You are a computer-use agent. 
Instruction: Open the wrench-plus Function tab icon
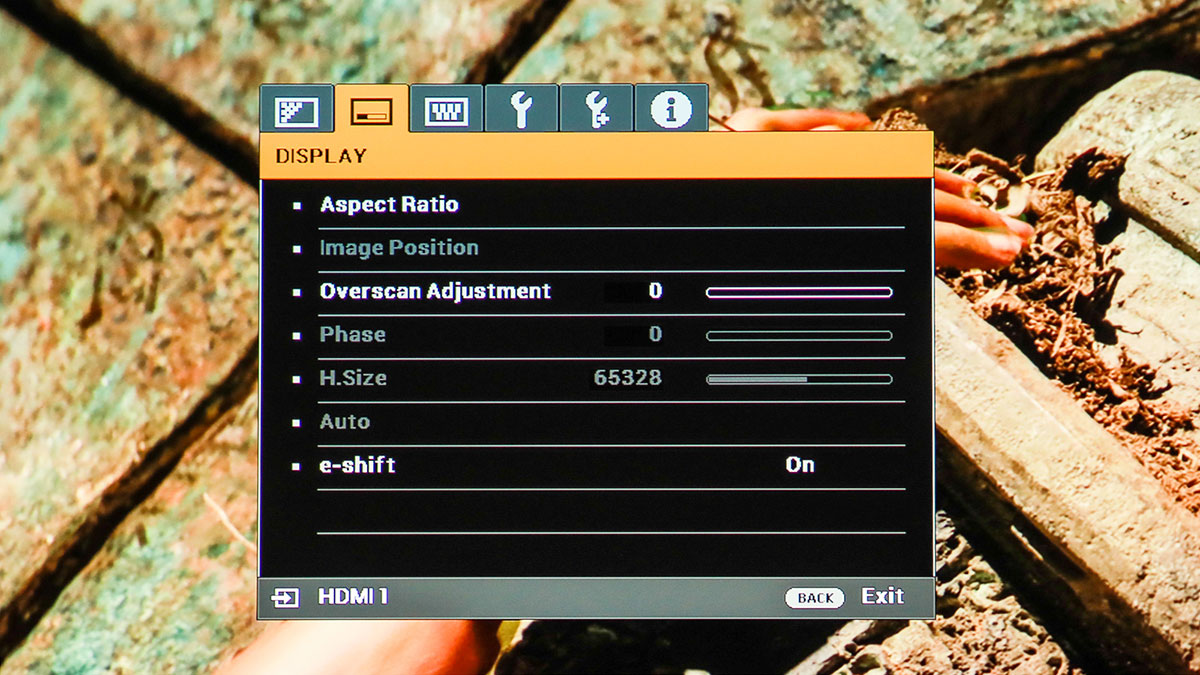(597, 109)
